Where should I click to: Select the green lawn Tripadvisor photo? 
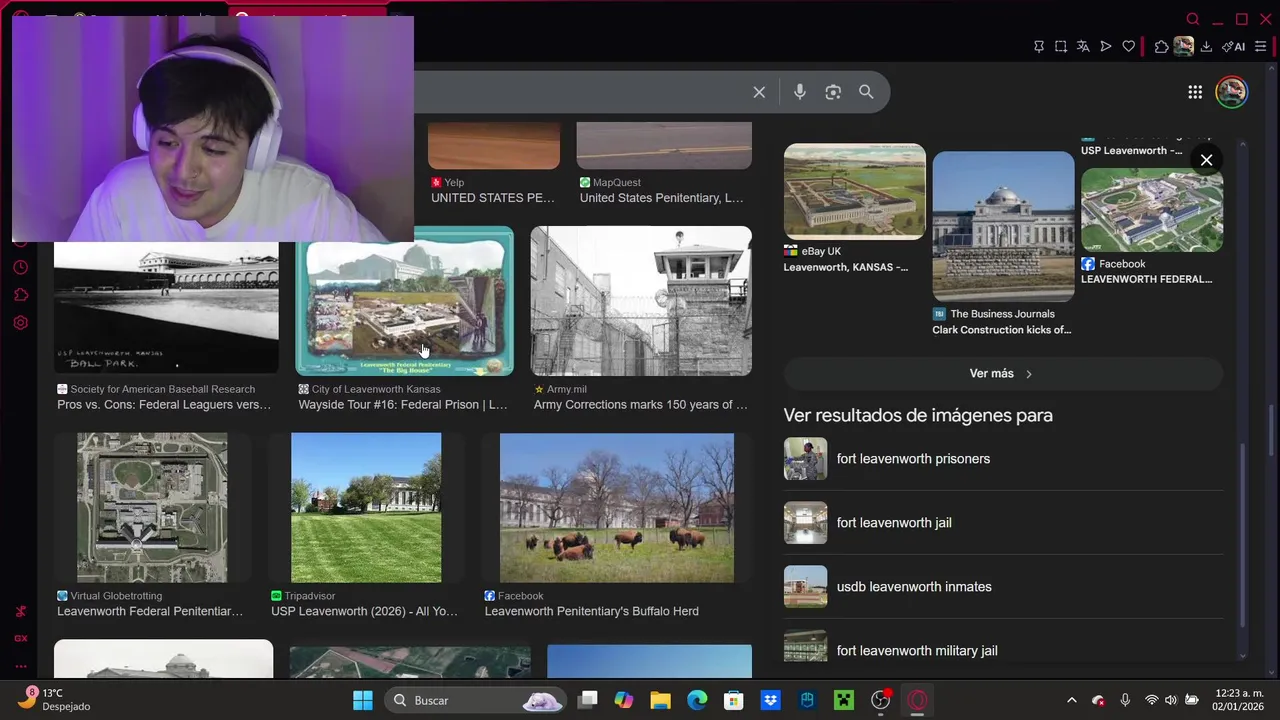pyautogui.click(x=366, y=507)
